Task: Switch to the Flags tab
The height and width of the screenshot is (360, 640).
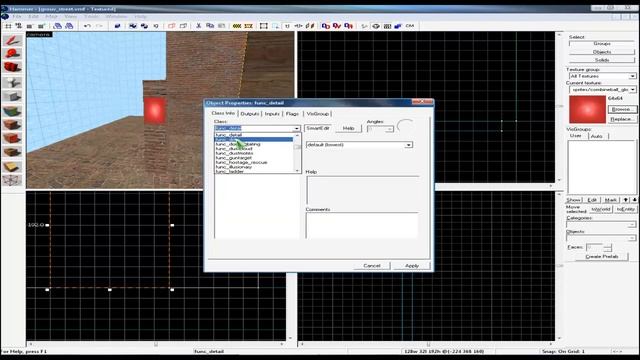Action: 292,113
